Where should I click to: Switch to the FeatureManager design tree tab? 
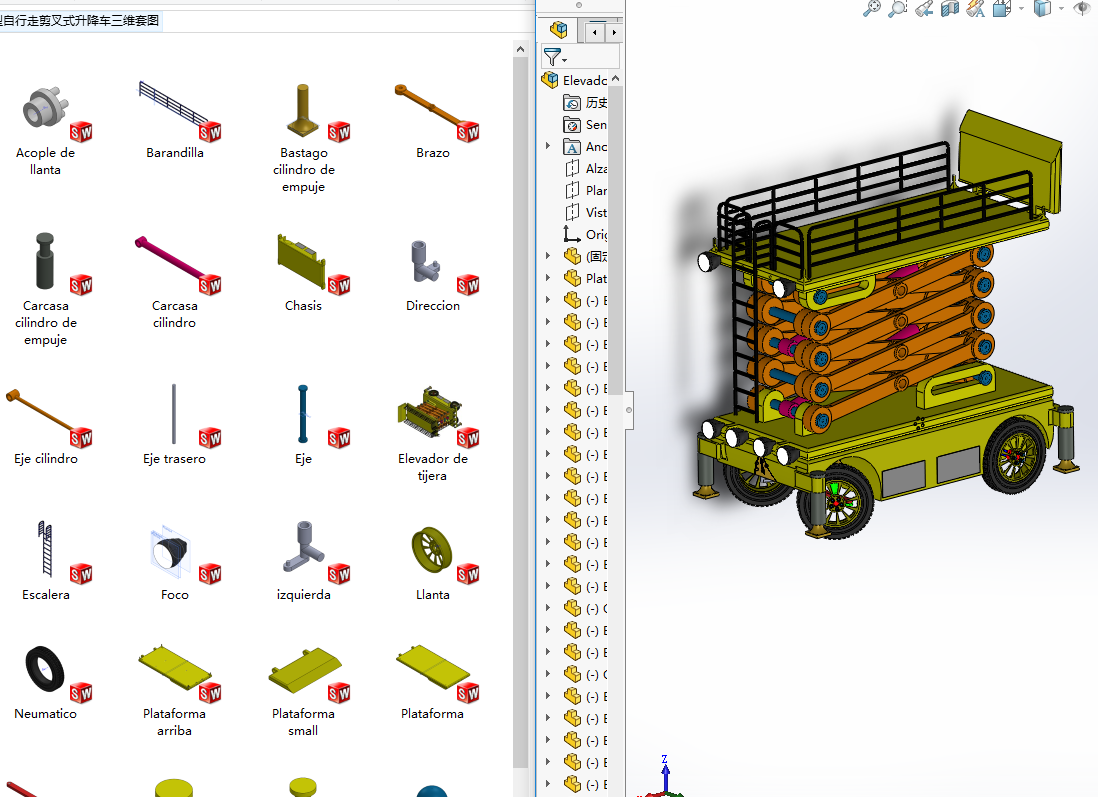[x=558, y=30]
